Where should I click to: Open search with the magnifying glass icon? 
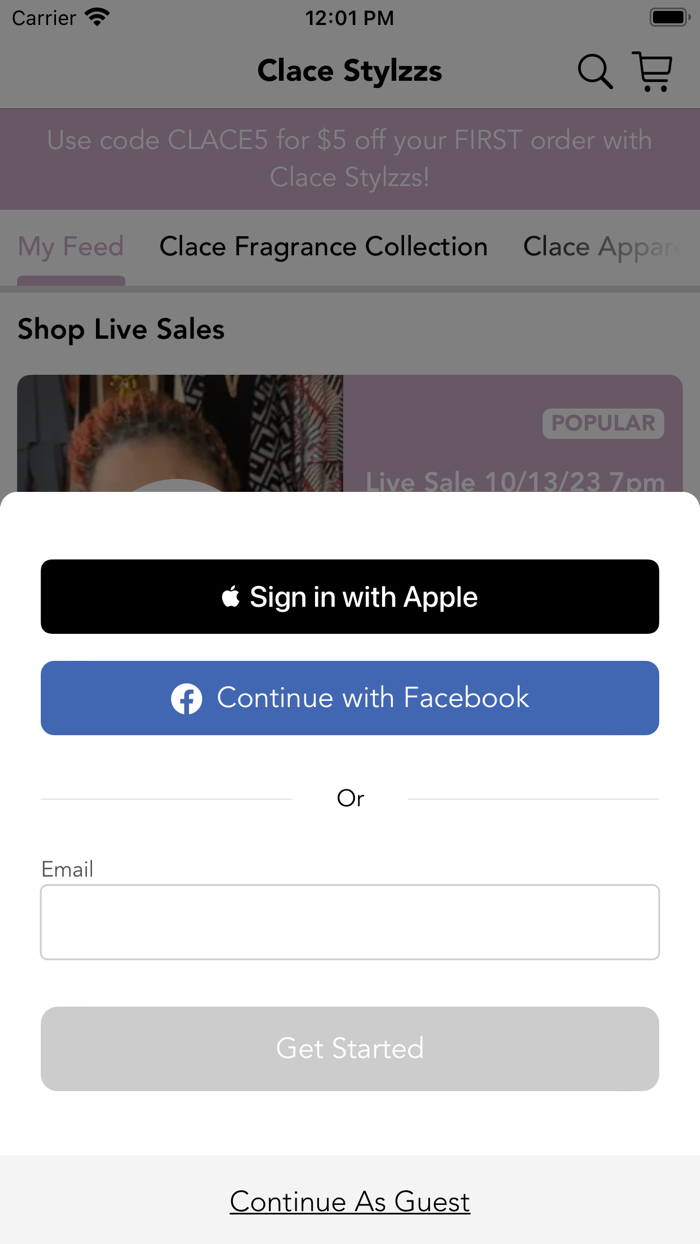click(x=595, y=72)
